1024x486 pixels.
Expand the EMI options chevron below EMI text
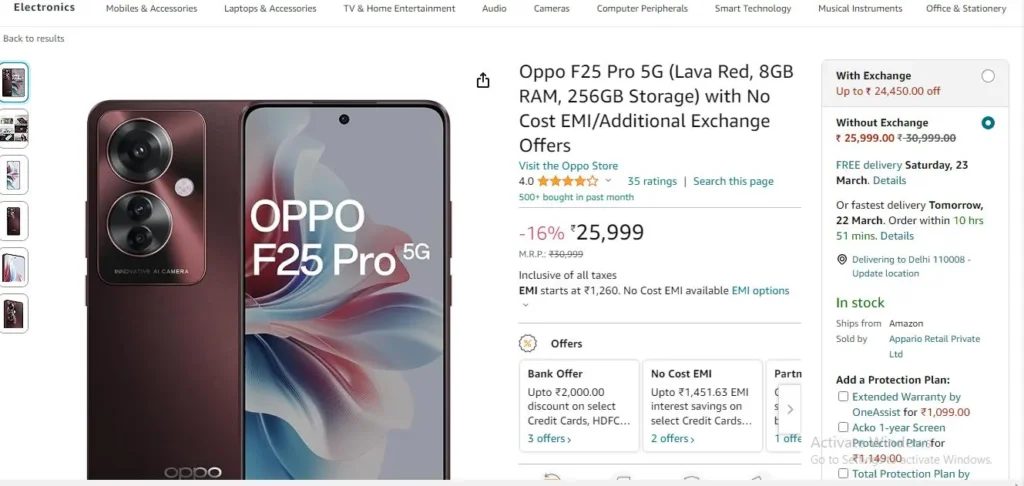(525, 304)
